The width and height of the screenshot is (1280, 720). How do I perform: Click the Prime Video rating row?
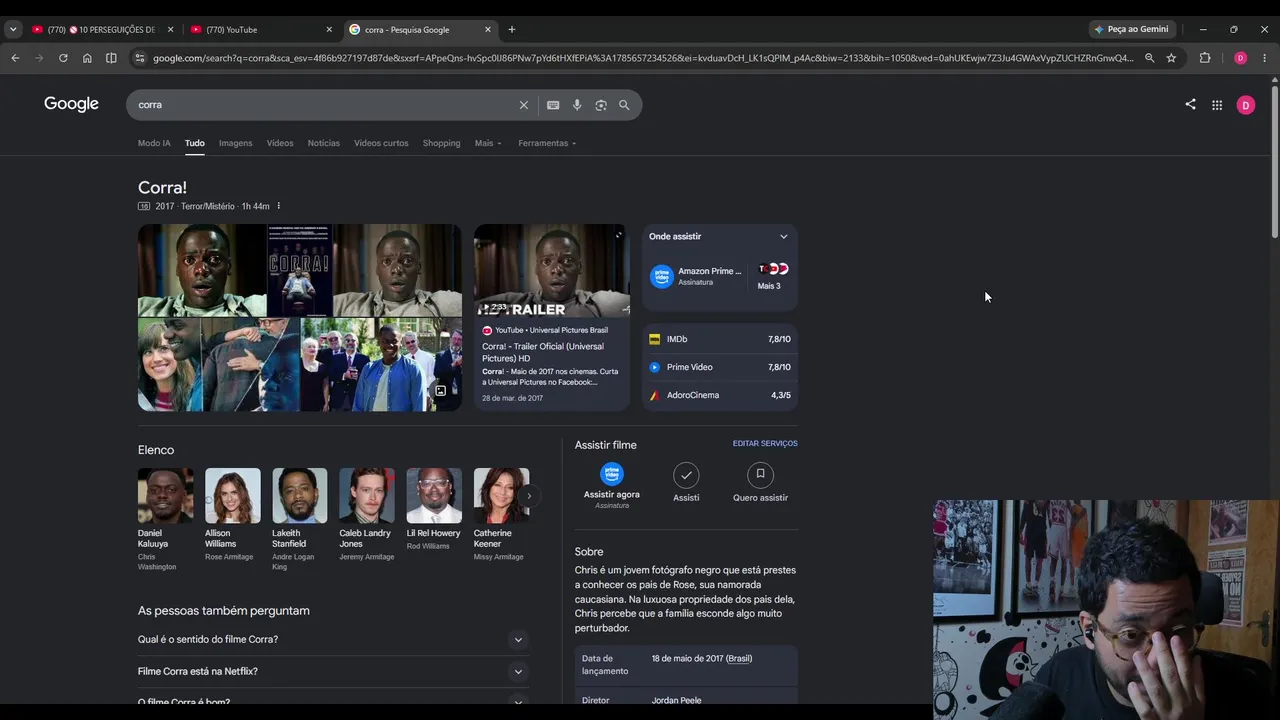(720, 367)
